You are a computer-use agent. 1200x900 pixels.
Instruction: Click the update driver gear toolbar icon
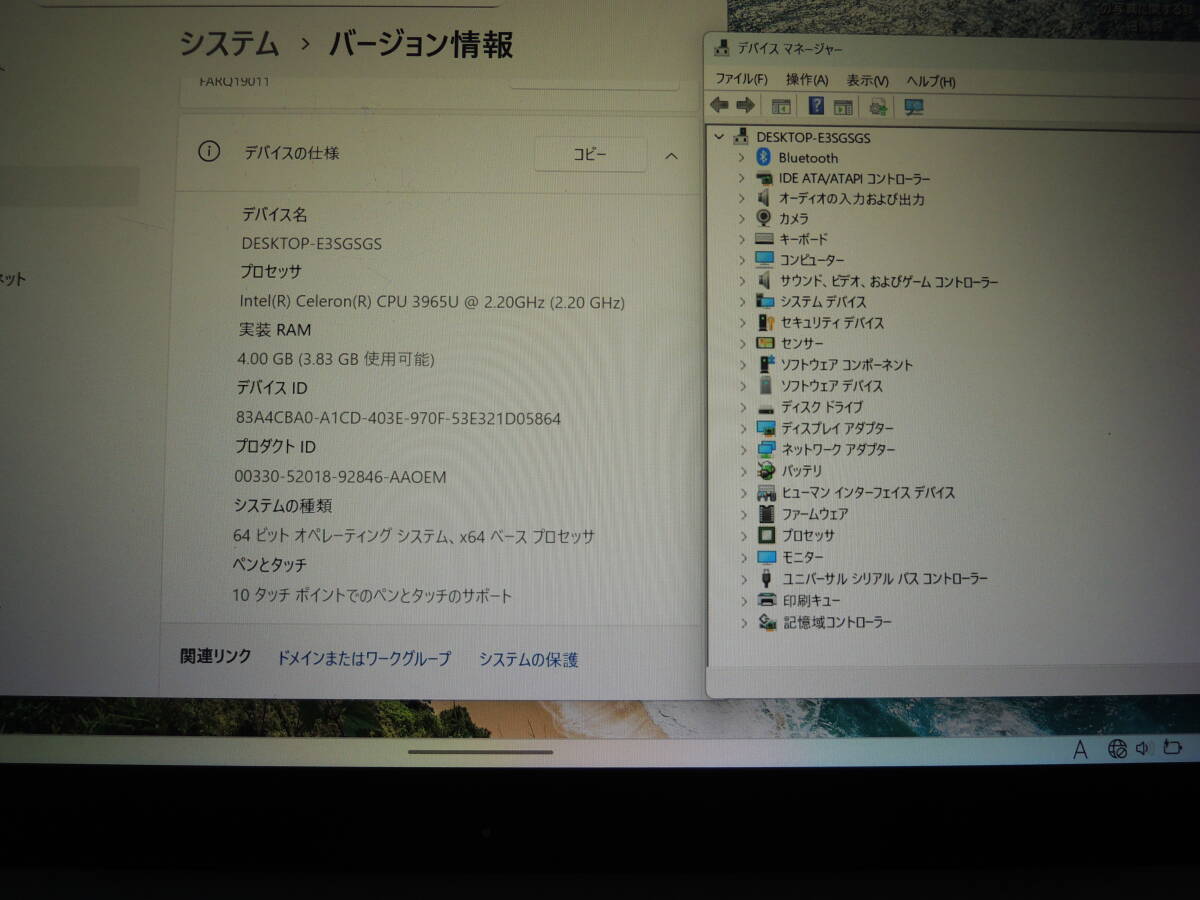tap(878, 107)
